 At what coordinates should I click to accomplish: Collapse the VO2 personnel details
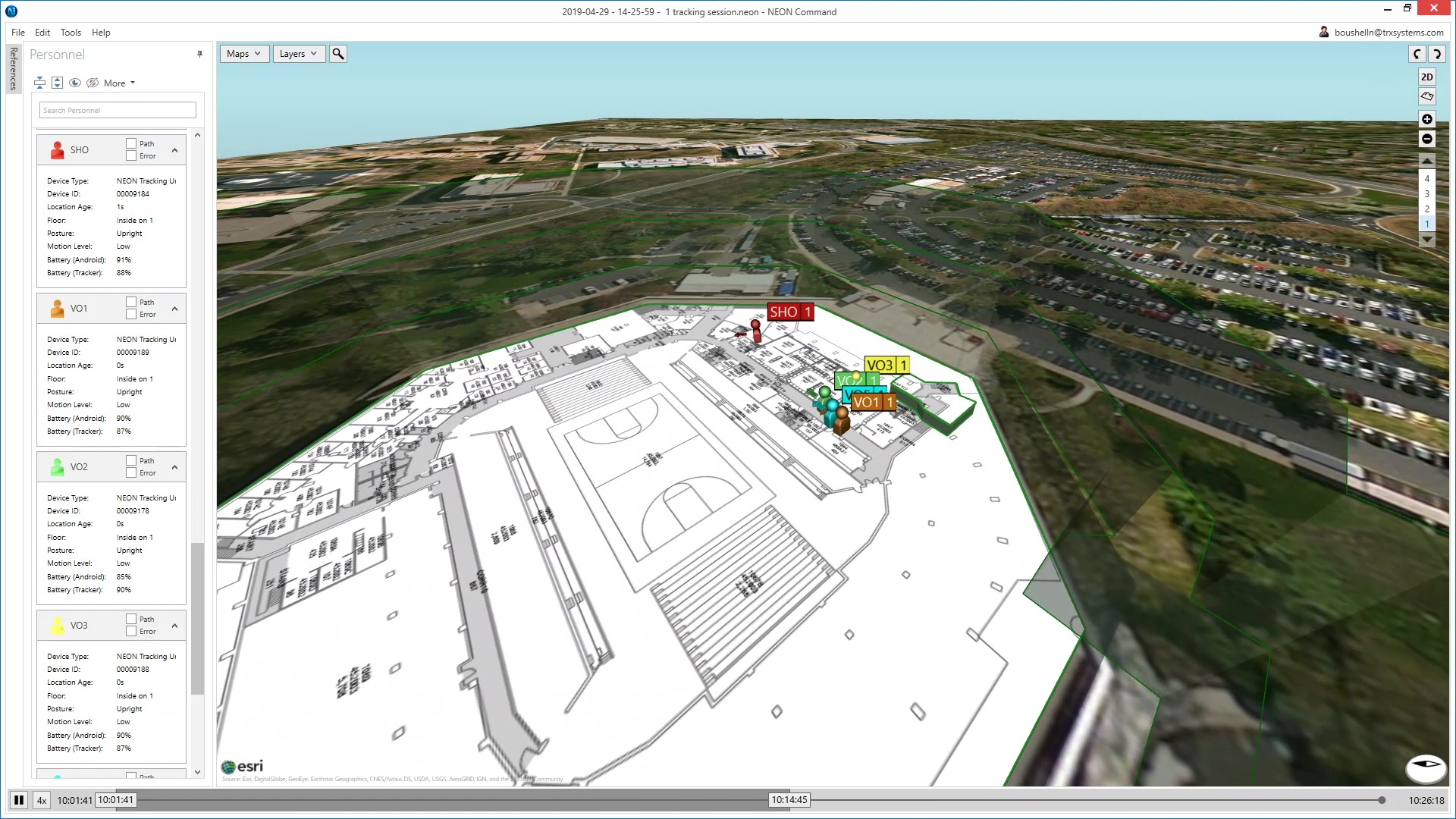[x=174, y=467]
